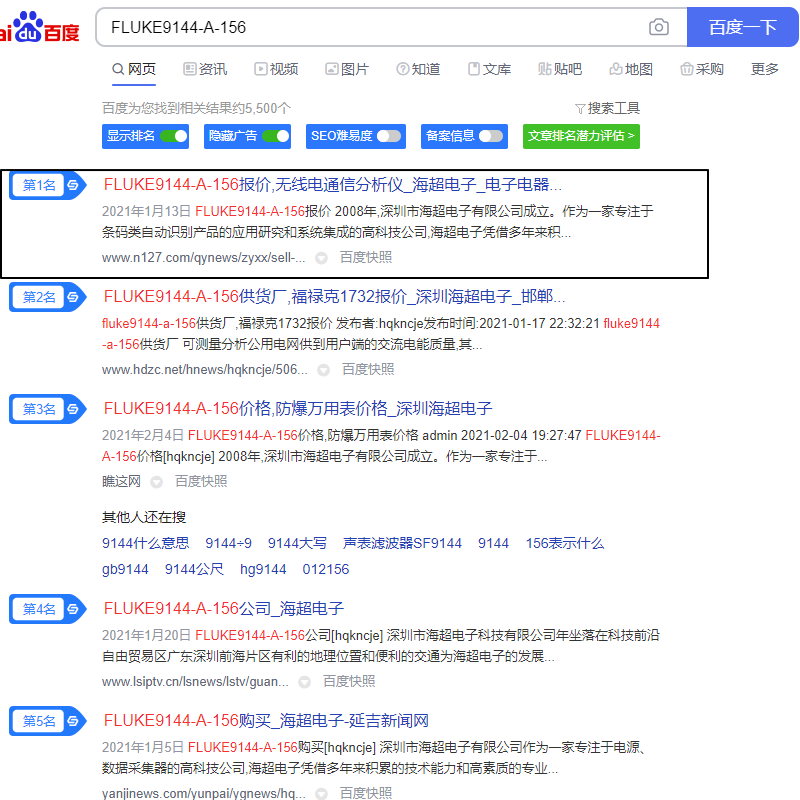
Task: Click the camera image search icon
Action: [659, 27]
